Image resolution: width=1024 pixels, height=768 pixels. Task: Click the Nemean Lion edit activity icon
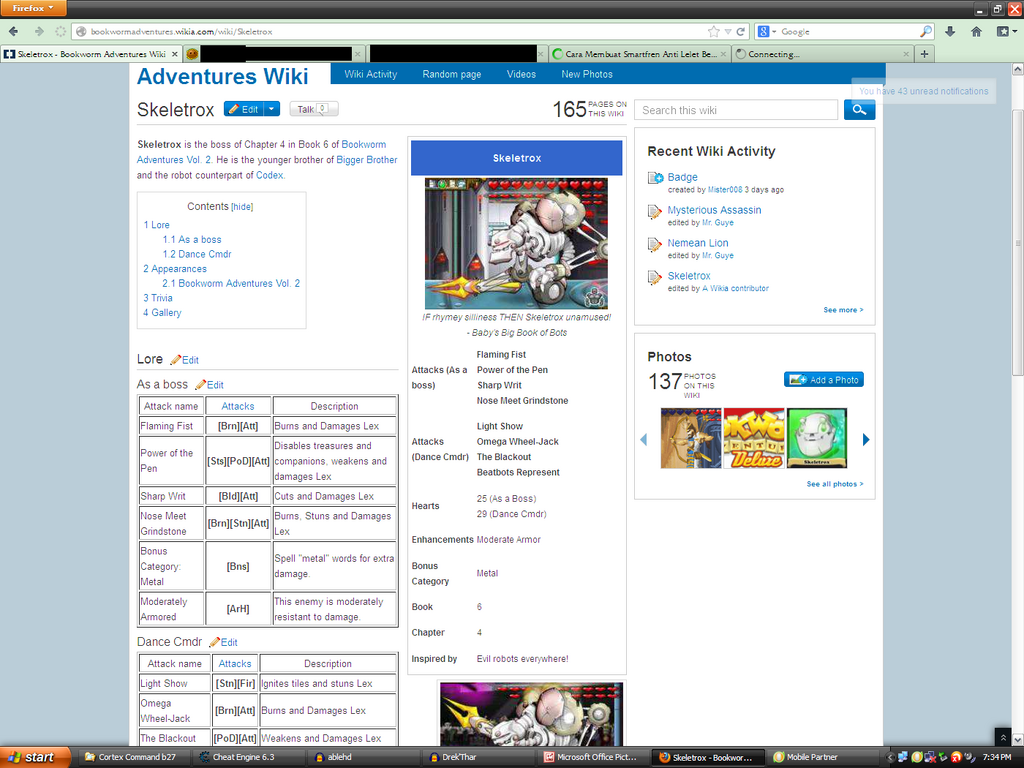654,244
